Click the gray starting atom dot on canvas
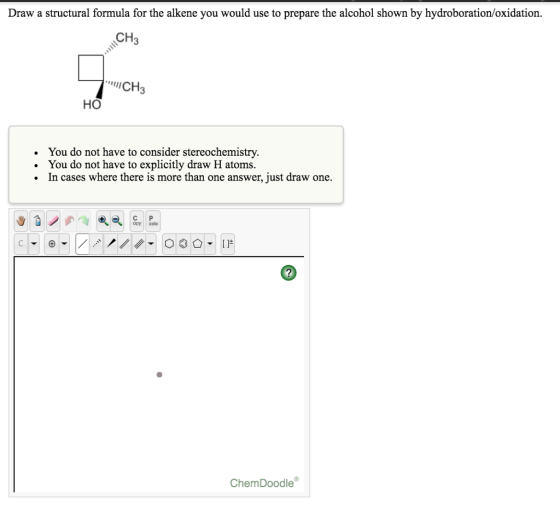Viewport: 560px width, 509px height. (x=159, y=375)
